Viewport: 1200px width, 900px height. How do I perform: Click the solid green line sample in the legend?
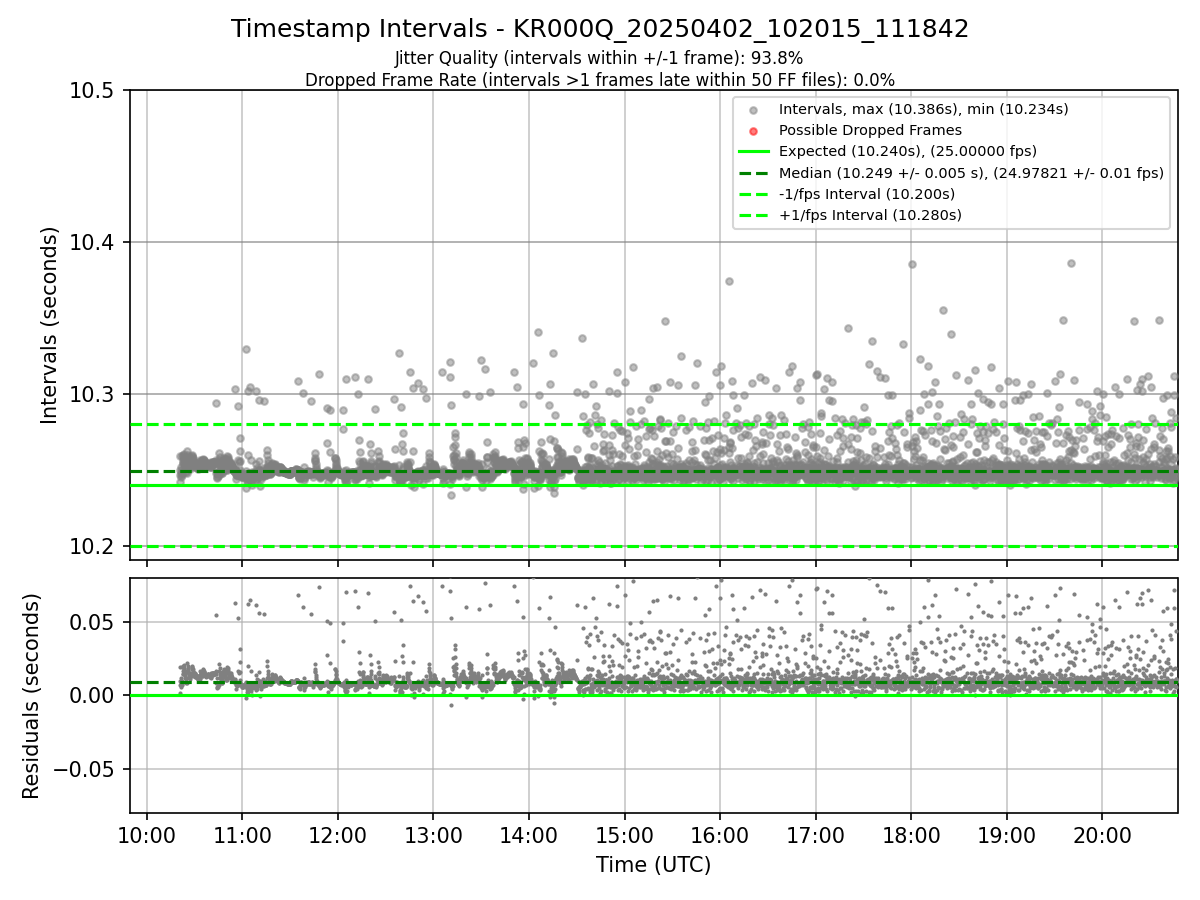click(x=754, y=152)
